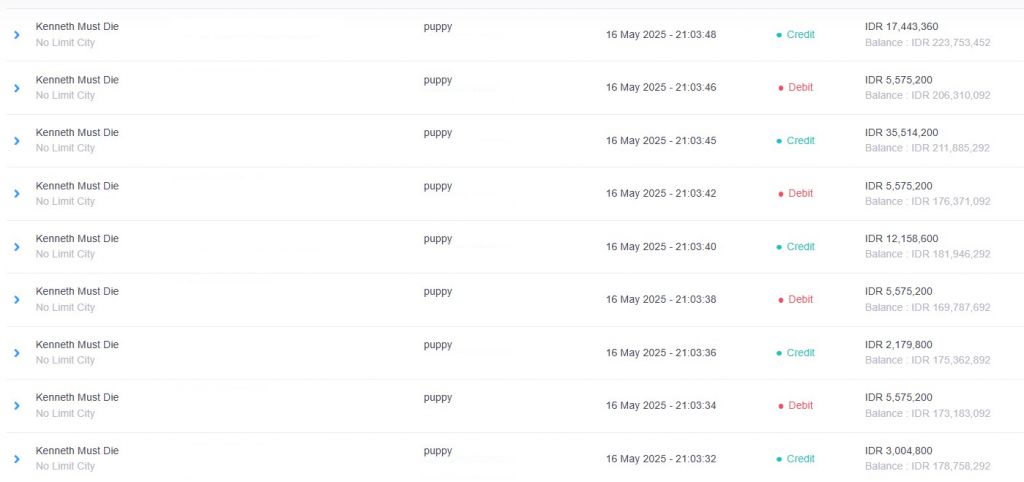The width and height of the screenshot is (1024, 482).
Task: Expand the 21:03:42 Debit row chevron
Action: pos(17,193)
